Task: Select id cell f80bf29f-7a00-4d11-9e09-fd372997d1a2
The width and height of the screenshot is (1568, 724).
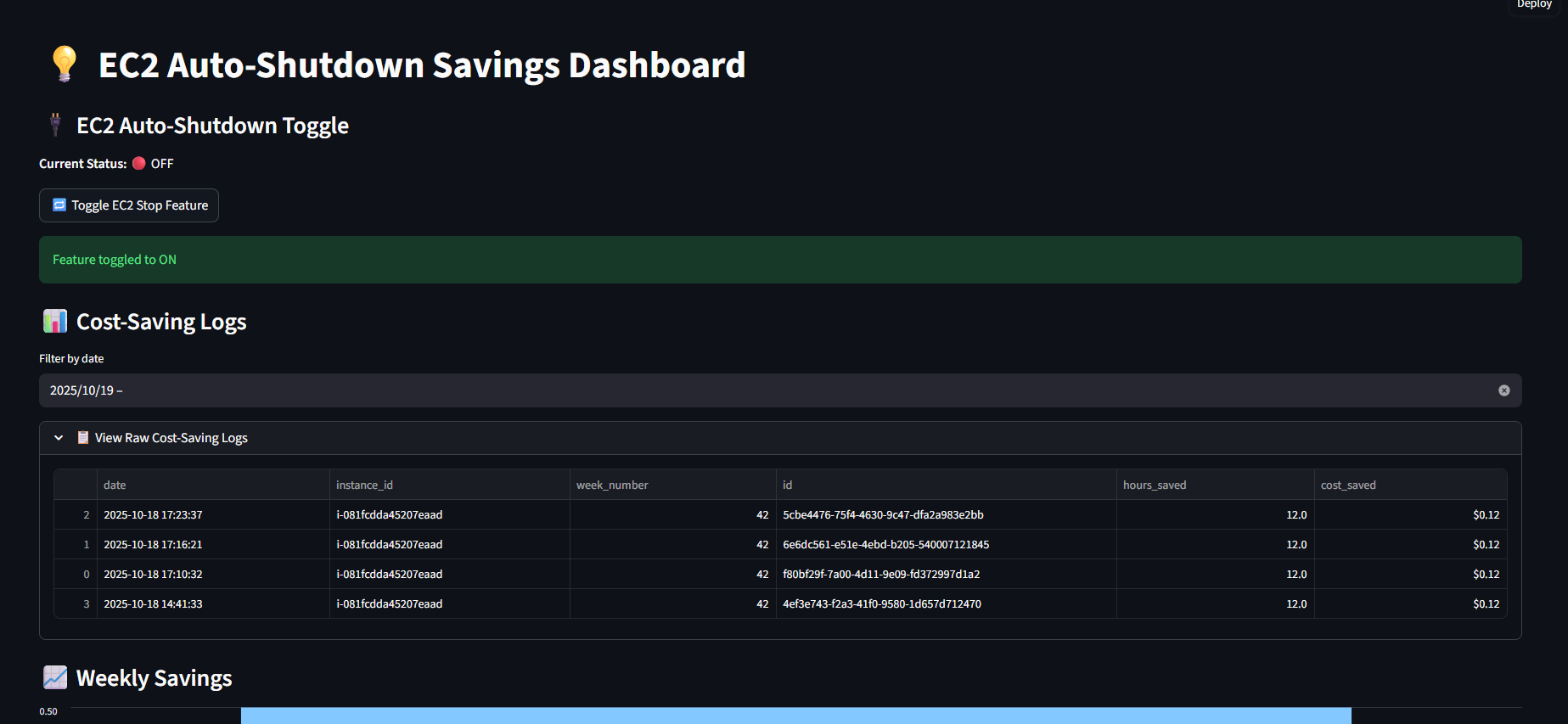Action: [x=946, y=574]
